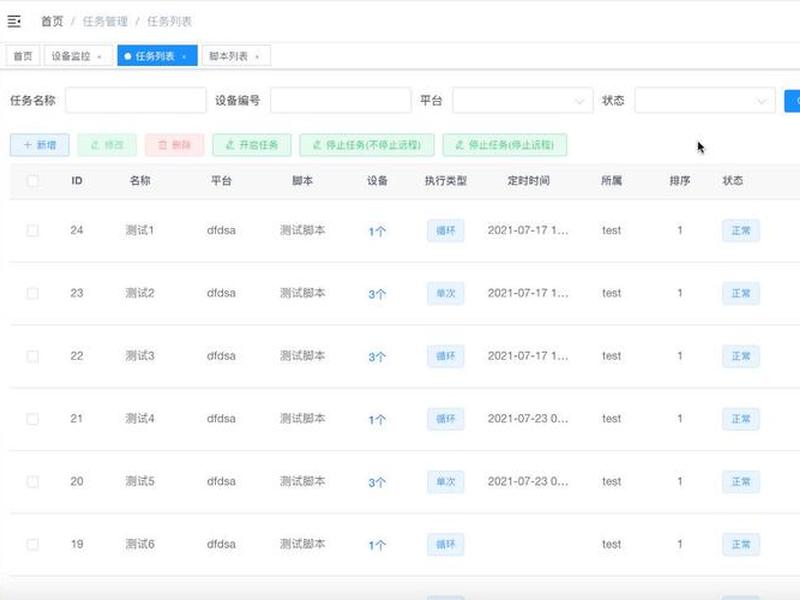800x600 pixels.
Task: Click into the 任务名称 input field
Action: (x=136, y=100)
